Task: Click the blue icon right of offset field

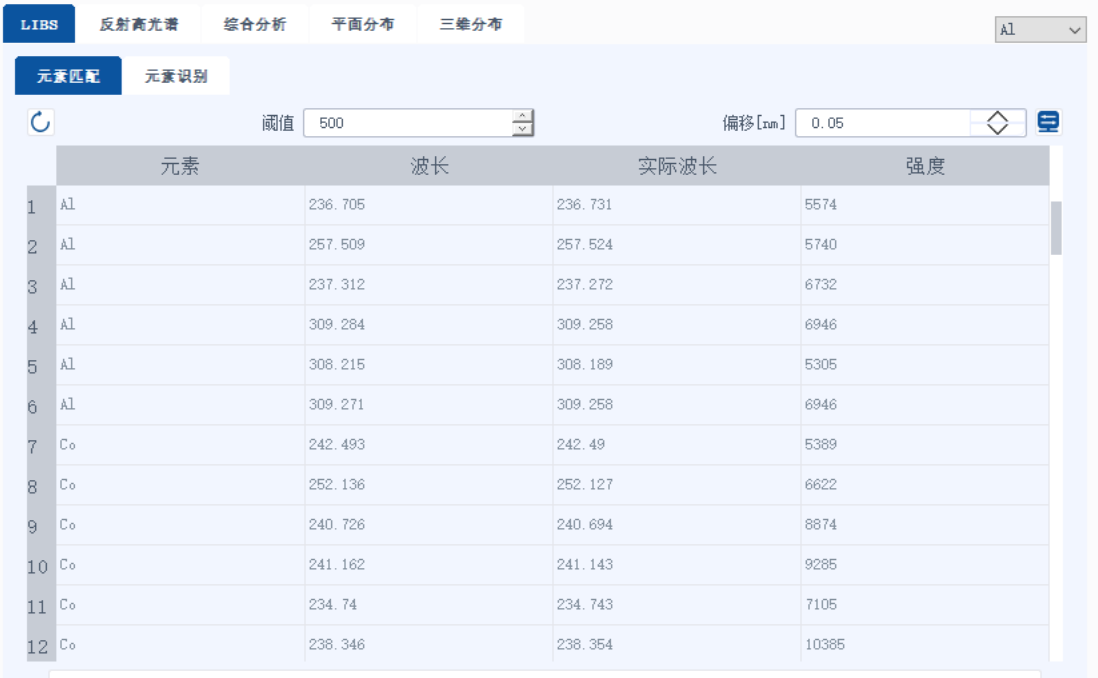Action: click(1048, 122)
